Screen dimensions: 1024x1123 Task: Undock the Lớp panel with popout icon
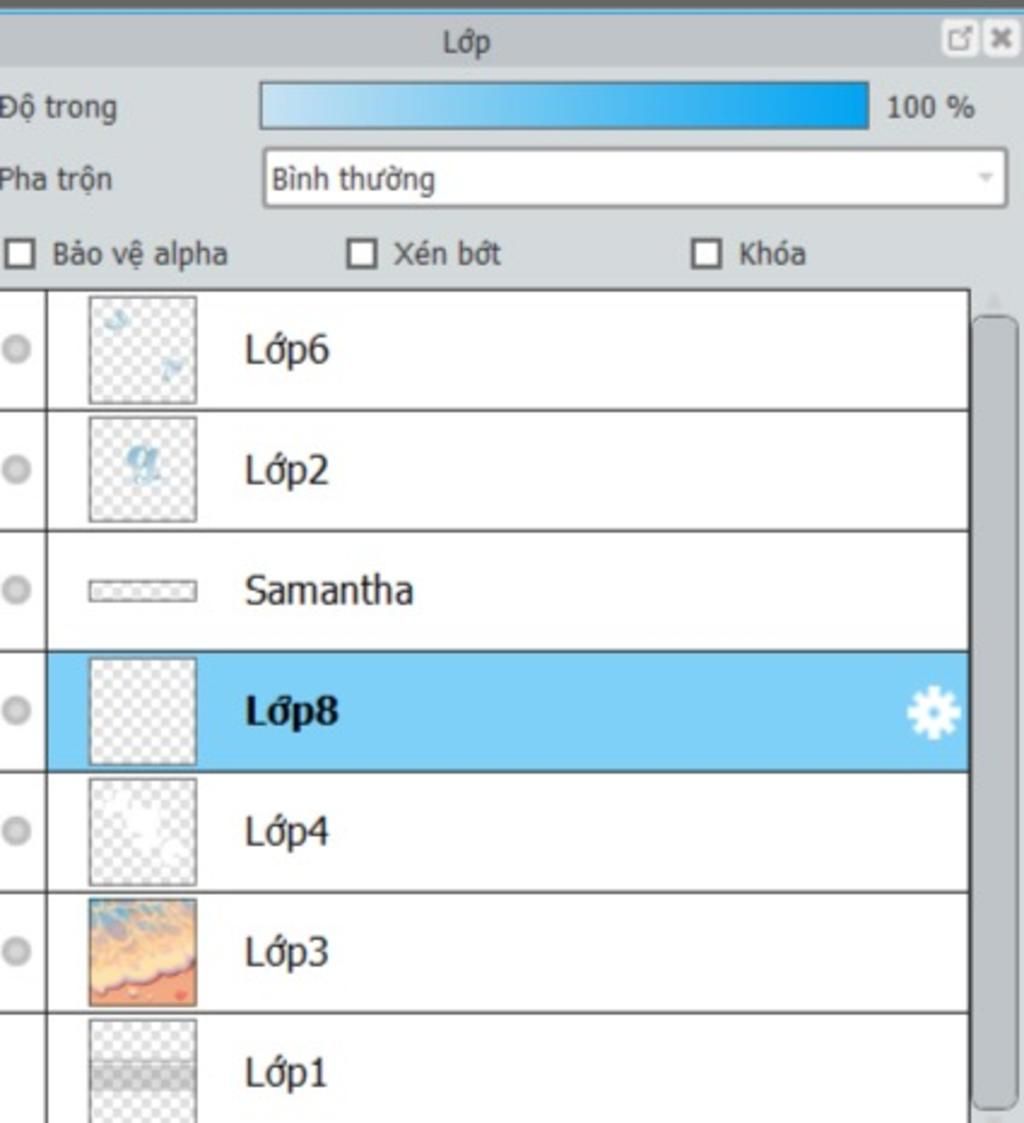point(961,38)
